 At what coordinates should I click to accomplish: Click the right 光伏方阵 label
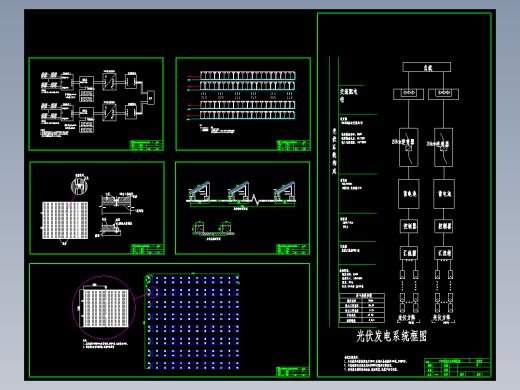[442, 318]
